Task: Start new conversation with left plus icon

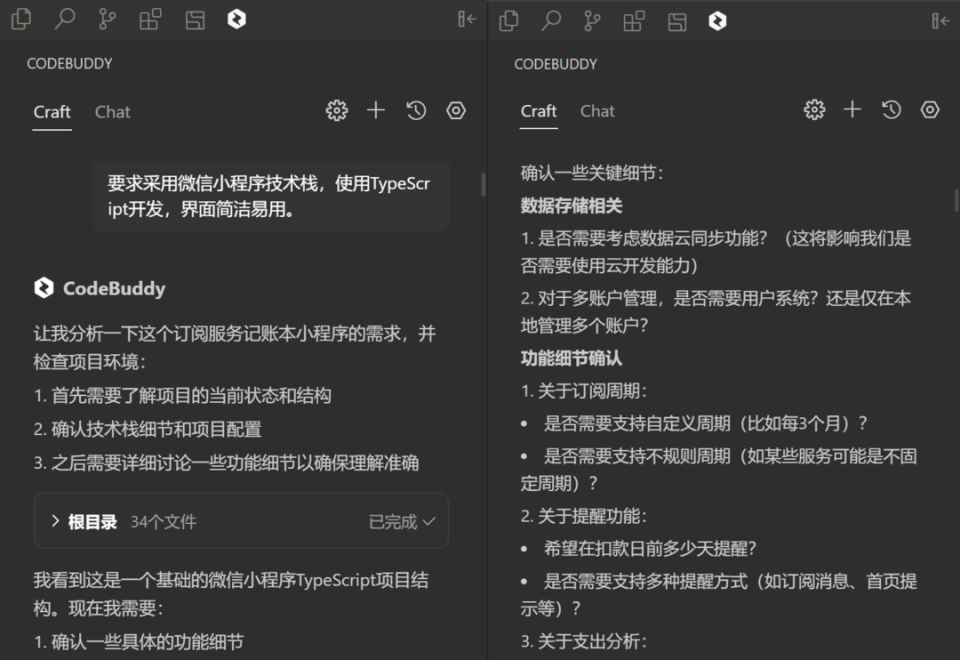Action: tap(376, 110)
